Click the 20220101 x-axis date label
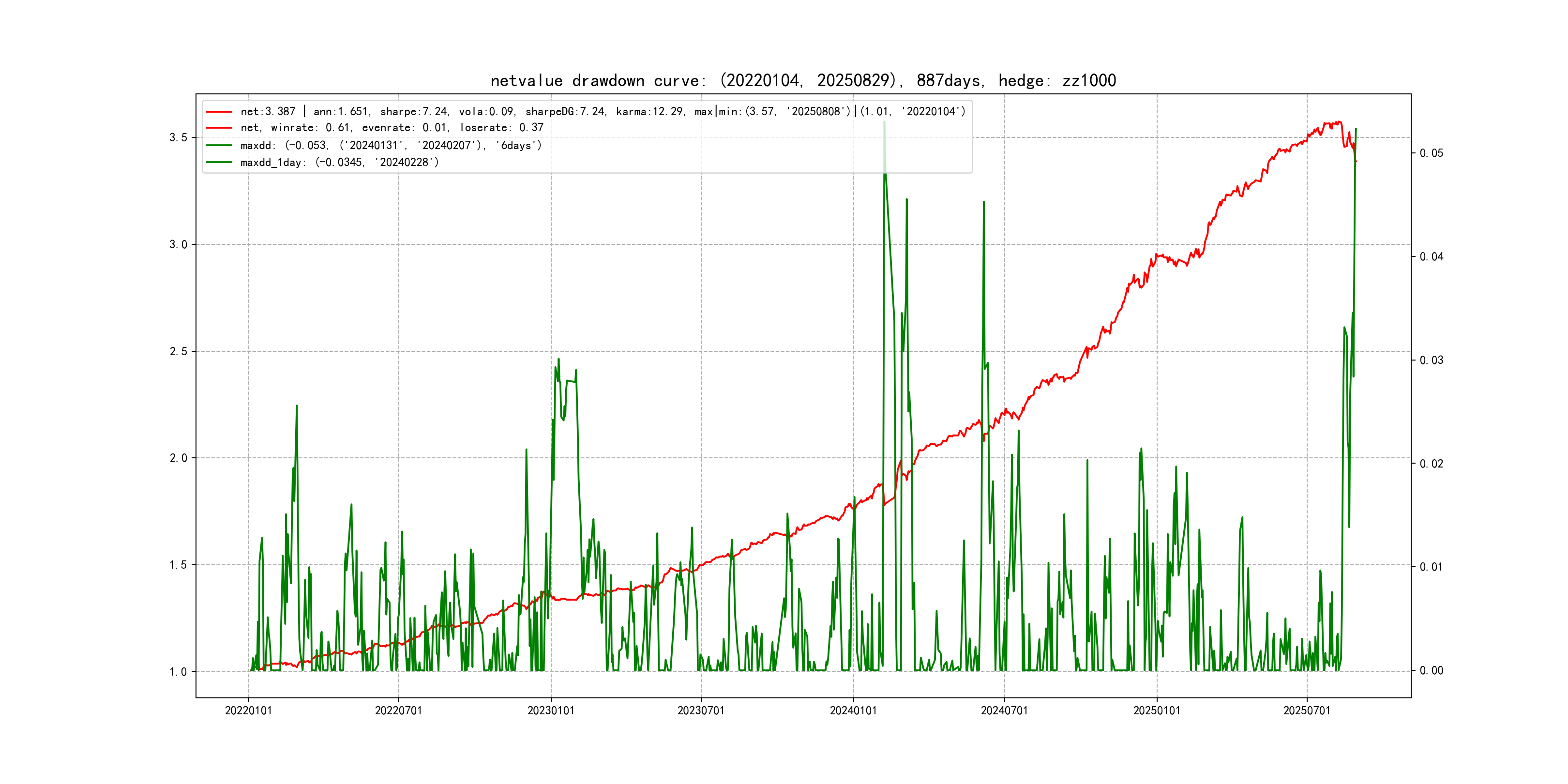The image size is (1568, 784). (248, 711)
